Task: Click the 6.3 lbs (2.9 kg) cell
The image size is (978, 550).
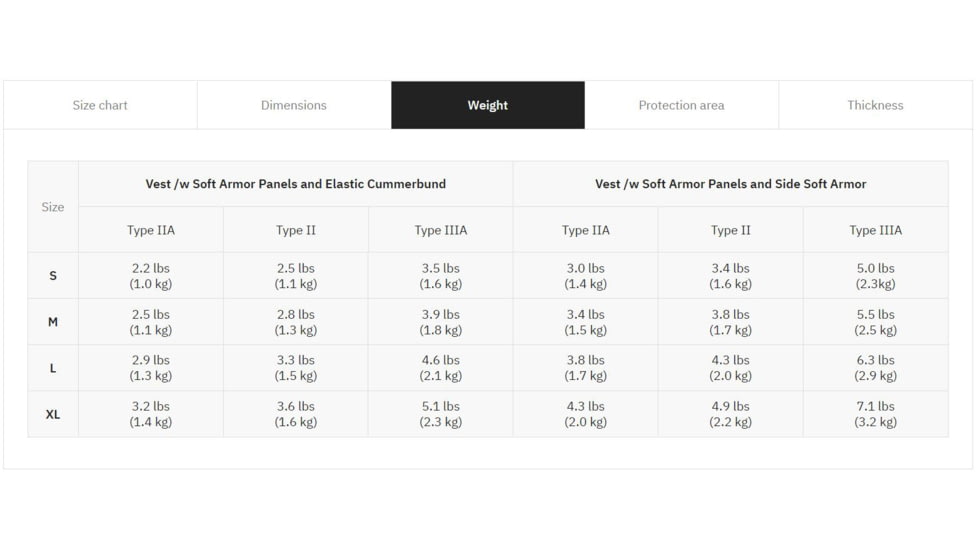Action: pyautogui.click(x=876, y=368)
